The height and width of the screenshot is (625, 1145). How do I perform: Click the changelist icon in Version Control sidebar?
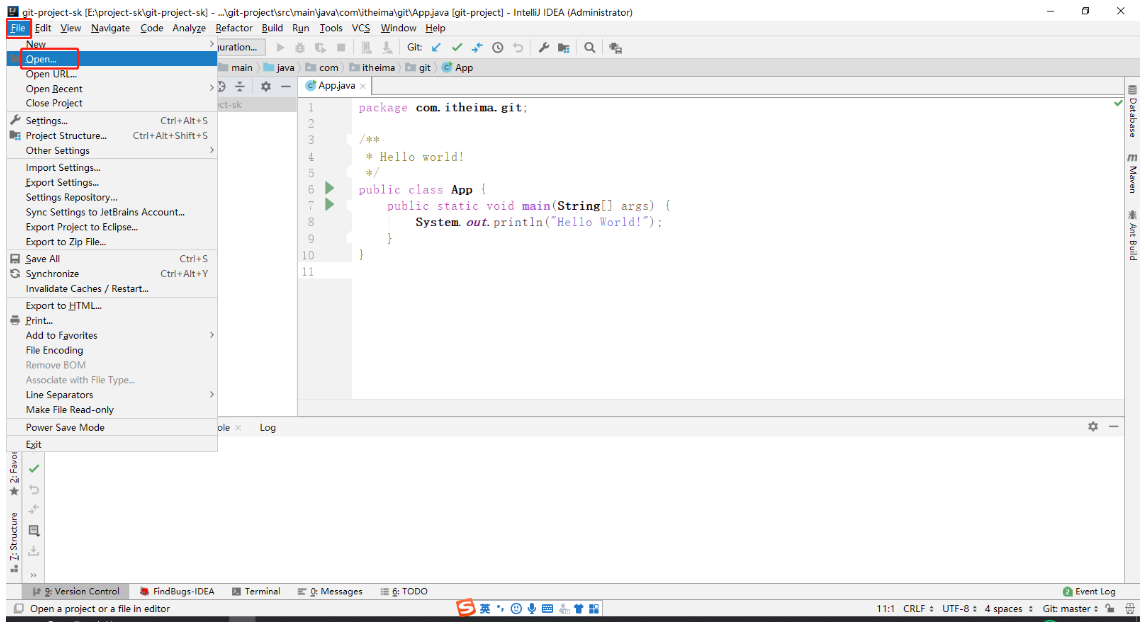pos(34,531)
